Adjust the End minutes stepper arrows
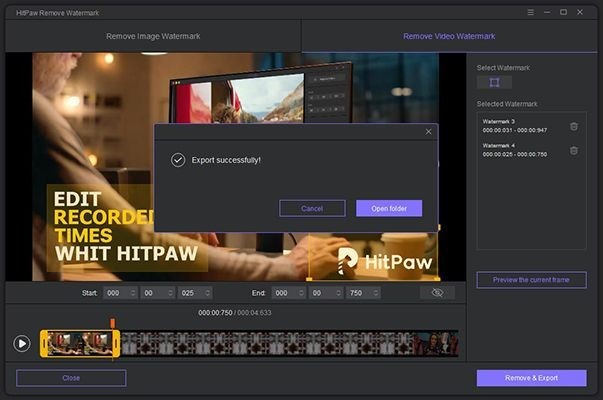This screenshot has height=400, width=603. 339,293
